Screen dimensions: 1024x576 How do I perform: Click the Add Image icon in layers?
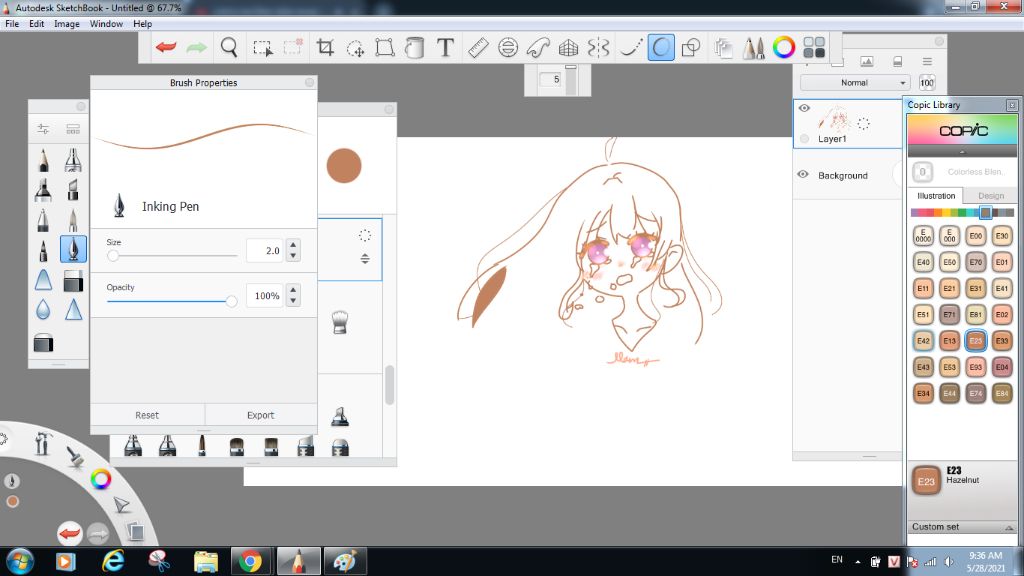coord(867,61)
